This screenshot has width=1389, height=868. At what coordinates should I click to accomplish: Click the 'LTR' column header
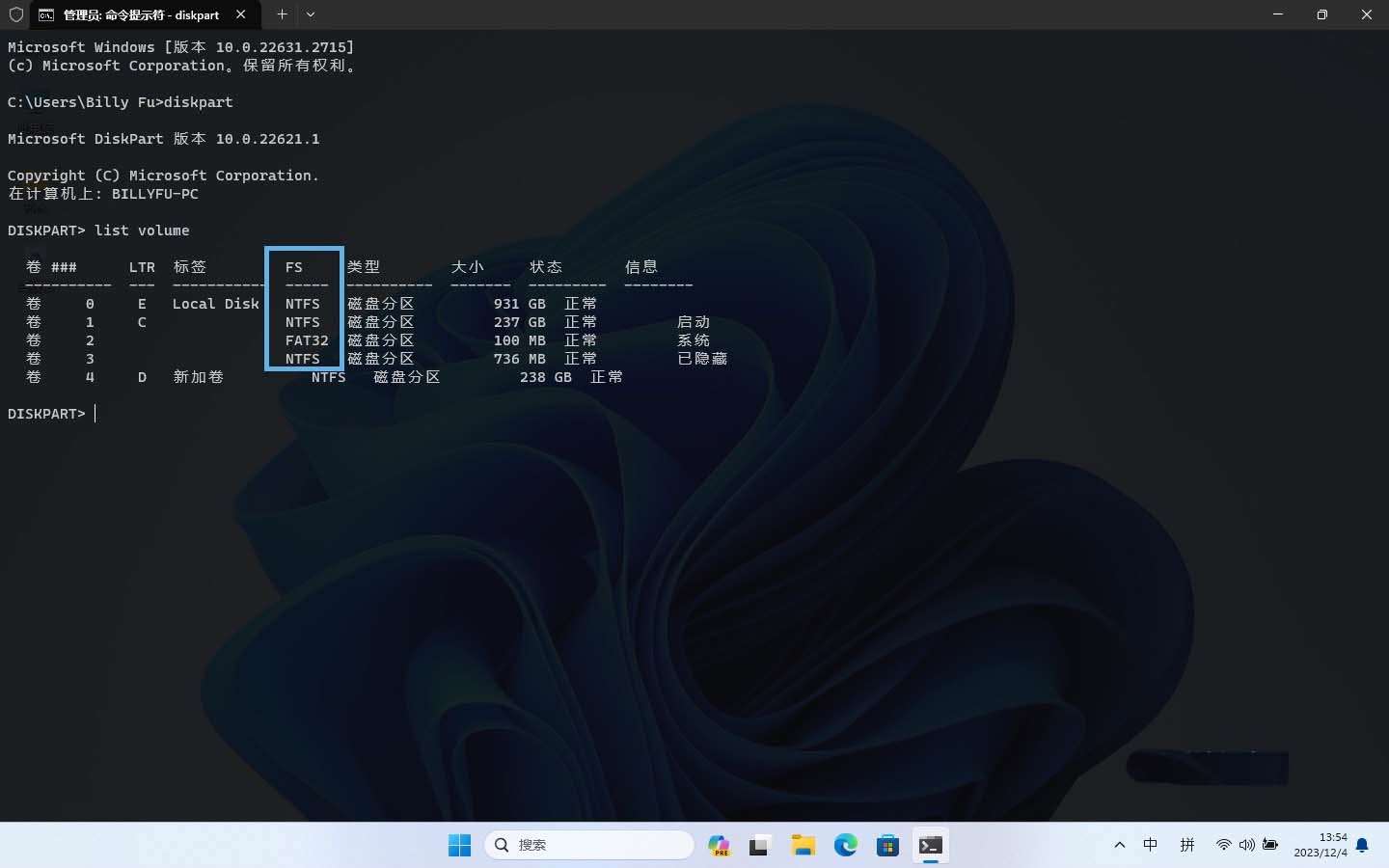click(142, 267)
